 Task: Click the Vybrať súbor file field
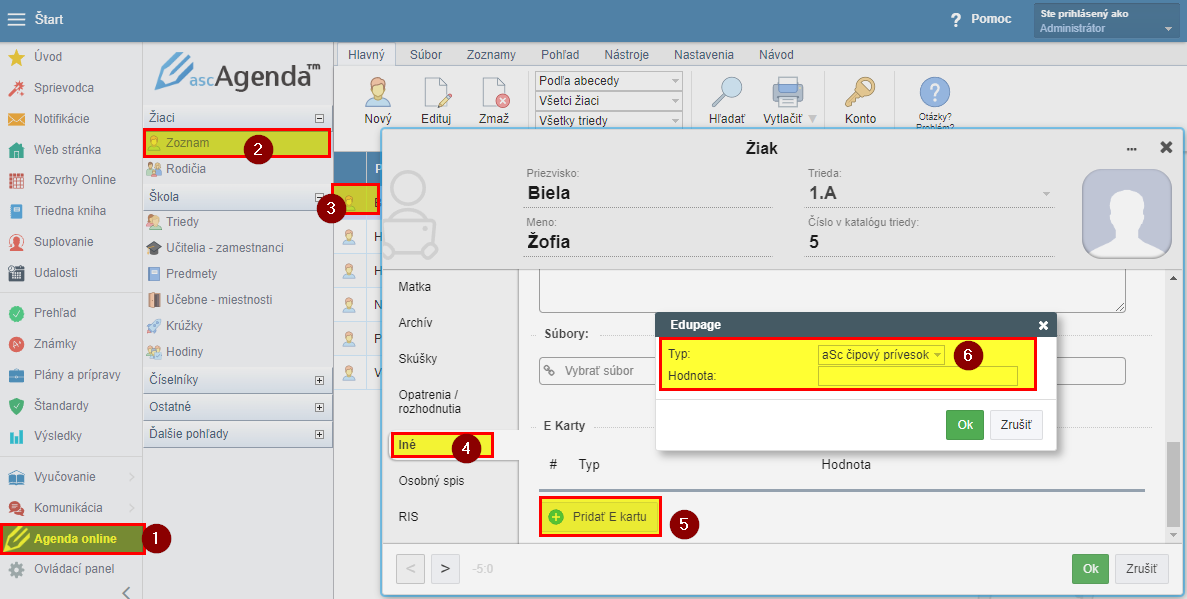click(832, 371)
